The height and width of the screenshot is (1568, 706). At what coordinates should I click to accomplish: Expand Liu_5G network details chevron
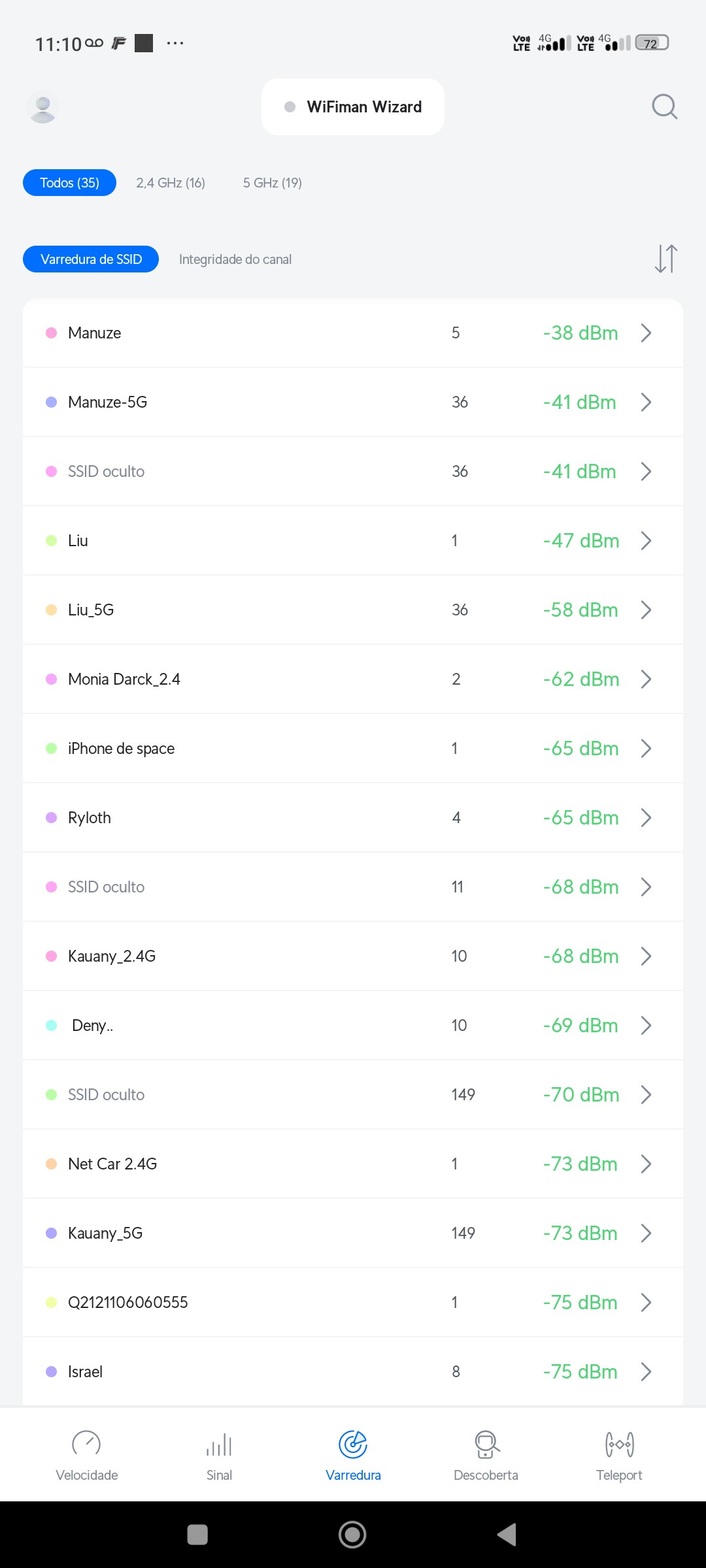pos(646,610)
